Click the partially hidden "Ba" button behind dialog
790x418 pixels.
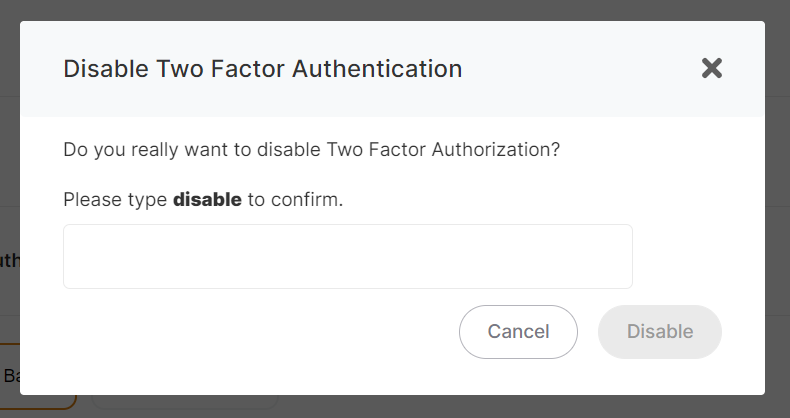(x=12, y=377)
